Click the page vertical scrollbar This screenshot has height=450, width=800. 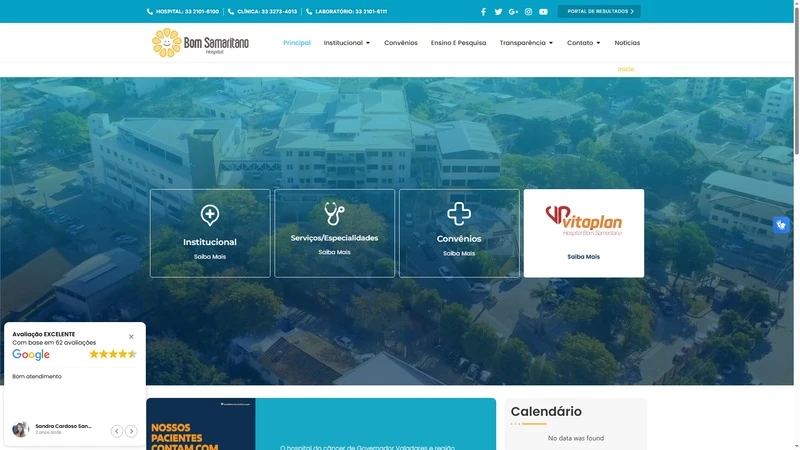pyautogui.click(x=796, y=225)
